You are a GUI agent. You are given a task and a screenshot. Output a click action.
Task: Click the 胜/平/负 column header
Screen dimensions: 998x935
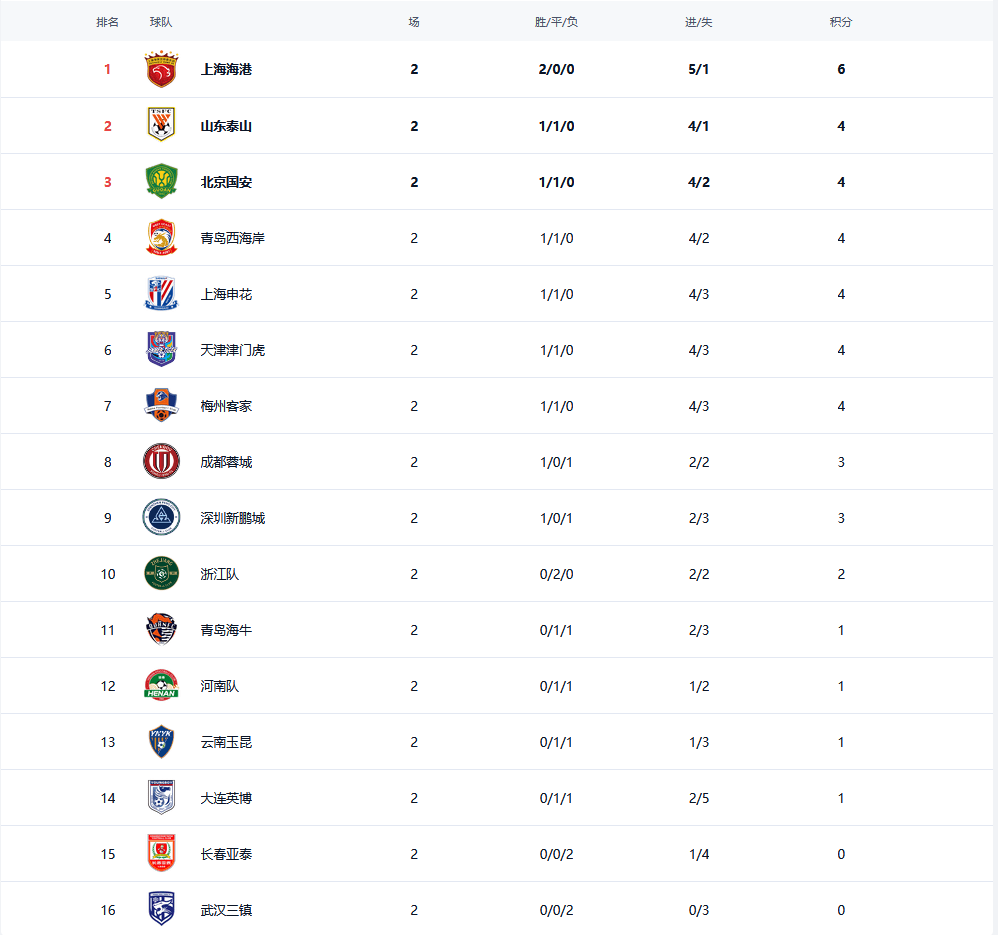556,22
